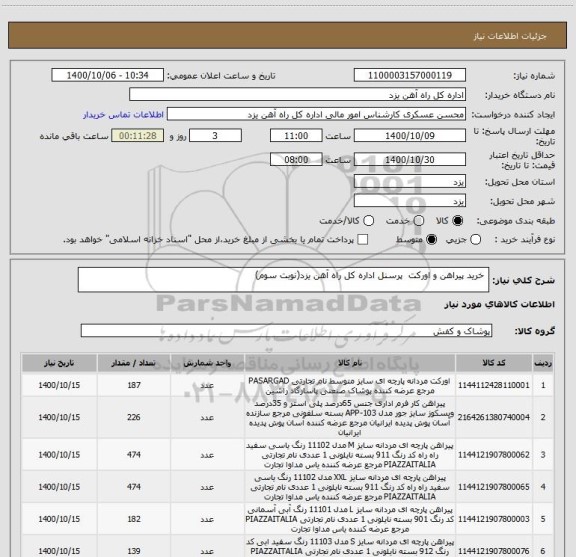Select the متوسط purchase type radio

coord(432,240)
